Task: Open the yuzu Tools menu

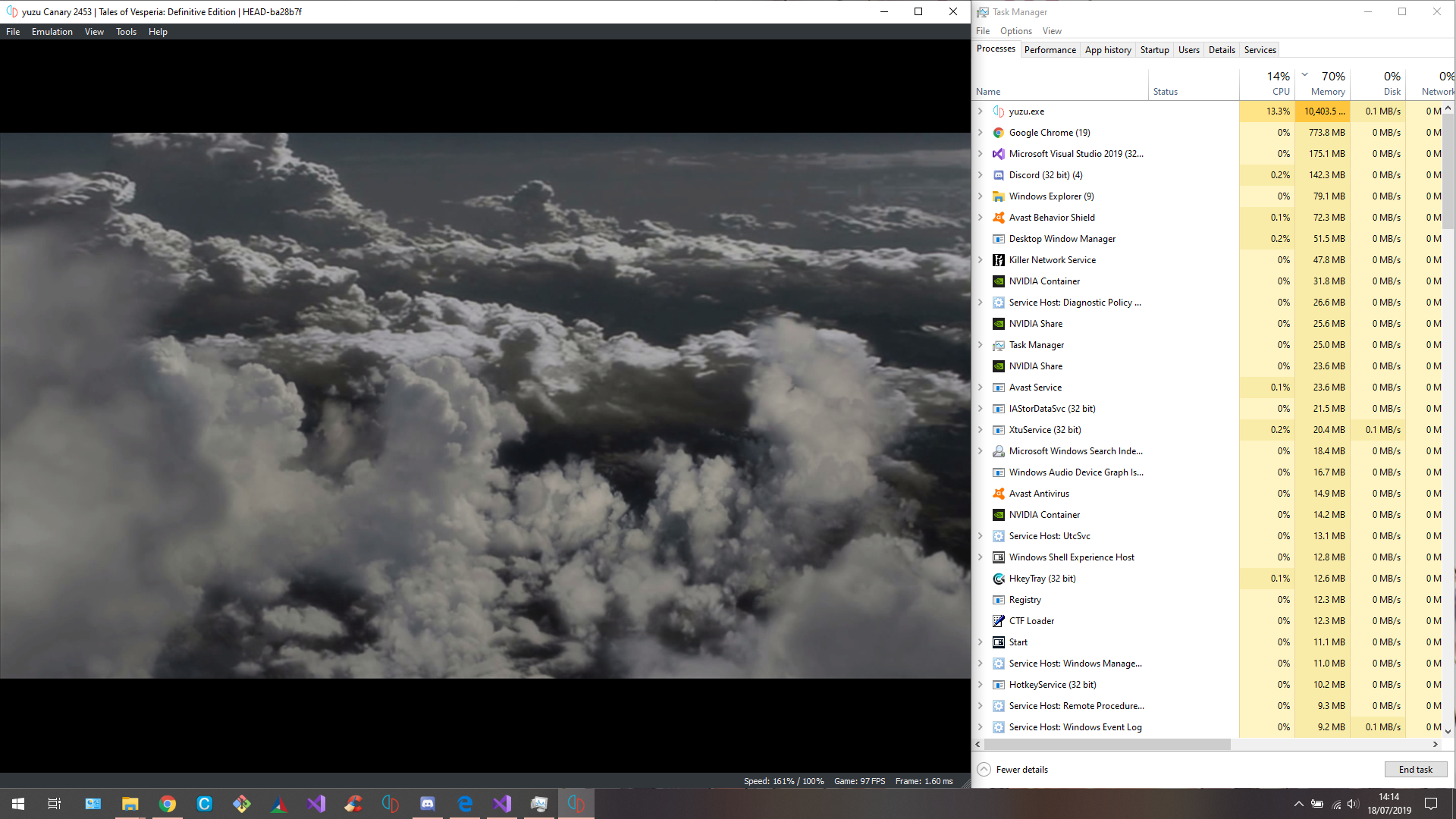Action: pos(126,32)
